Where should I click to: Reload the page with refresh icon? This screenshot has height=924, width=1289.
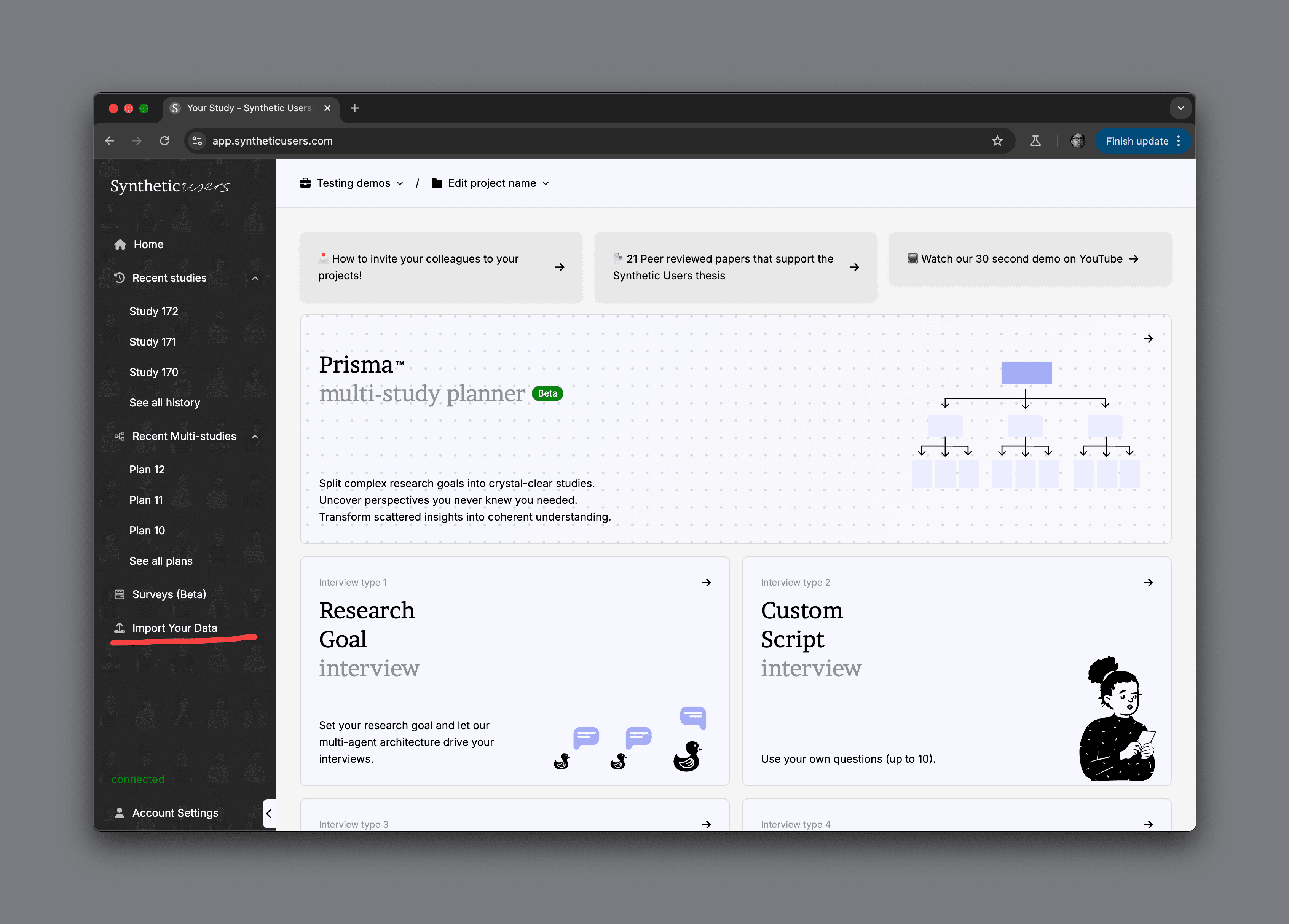pos(164,141)
